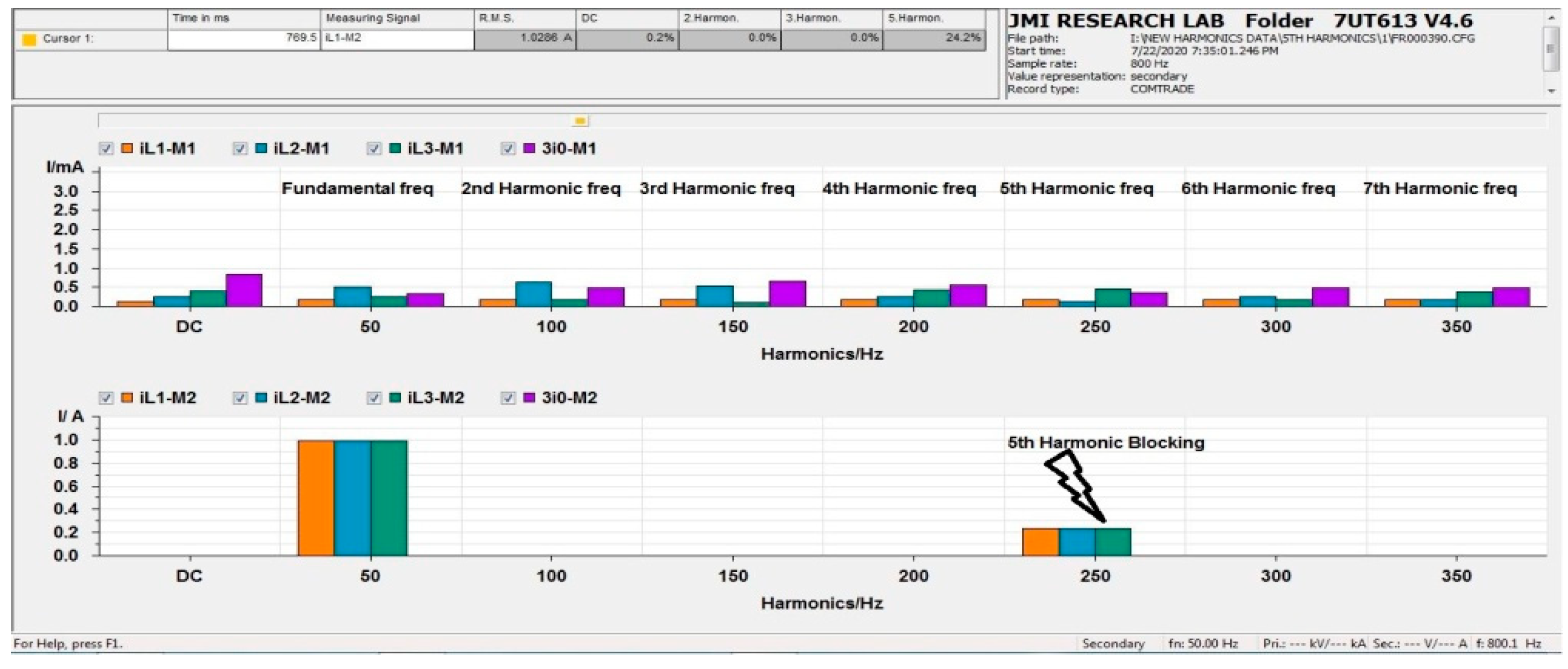Image resolution: width=1568 pixels, height=669 pixels.
Task: Click the yellow Cursor 1 icon
Action: pos(29,39)
